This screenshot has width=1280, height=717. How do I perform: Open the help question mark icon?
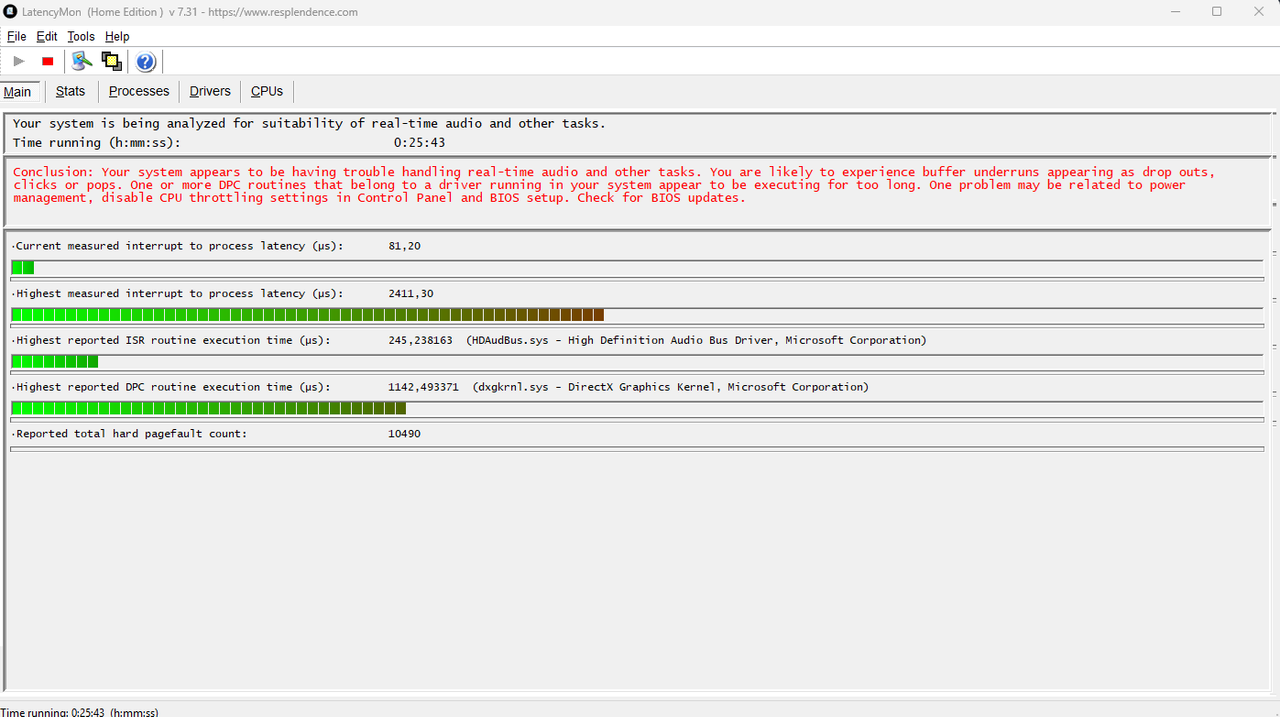[x=146, y=62]
